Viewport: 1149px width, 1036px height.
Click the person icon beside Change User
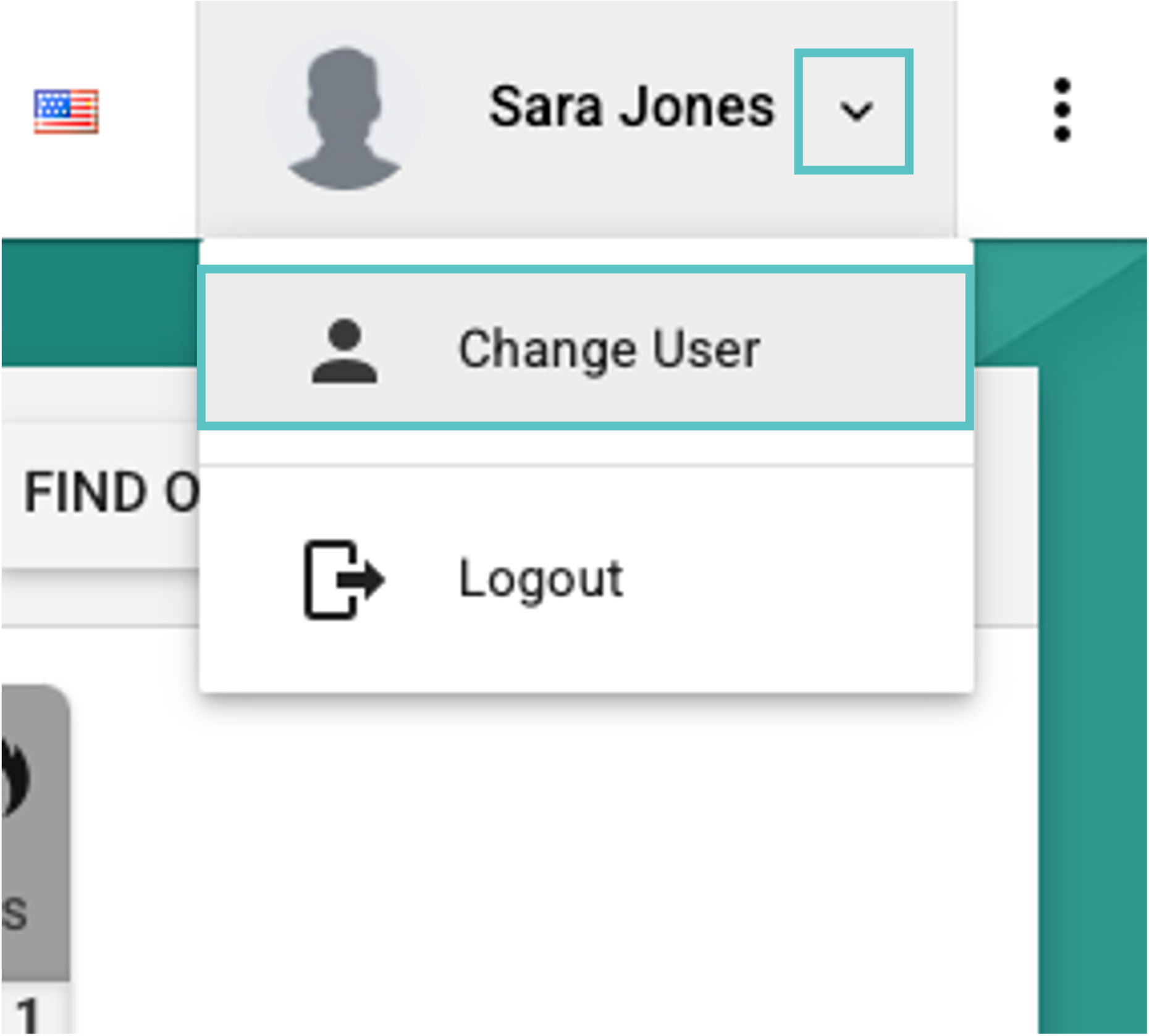(x=344, y=351)
